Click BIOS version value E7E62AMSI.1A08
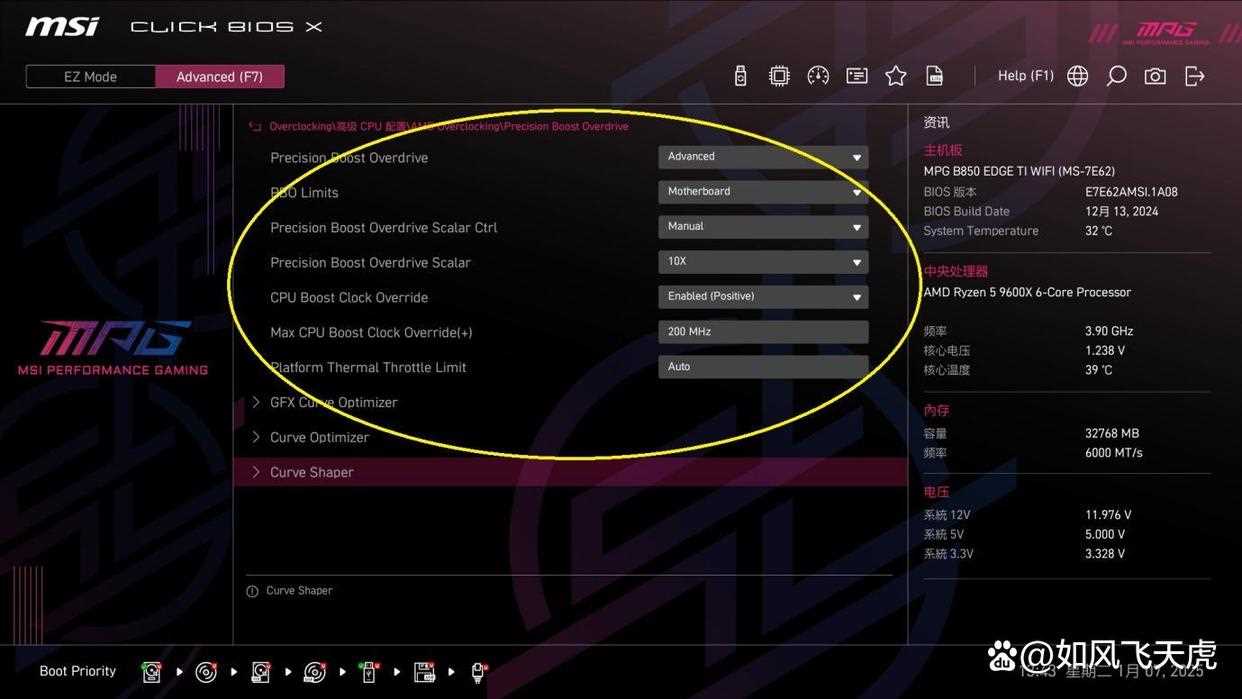1242x699 pixels. [x=1131, y=192]
